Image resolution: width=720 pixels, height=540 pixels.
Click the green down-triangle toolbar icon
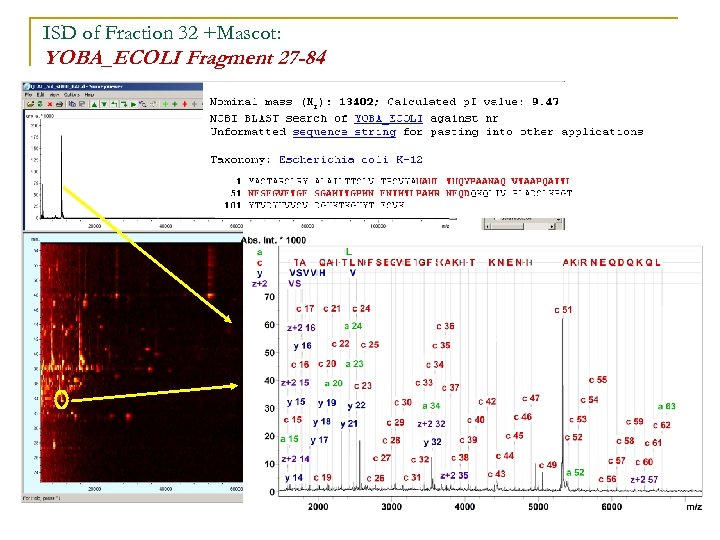[x=104, y=104]
